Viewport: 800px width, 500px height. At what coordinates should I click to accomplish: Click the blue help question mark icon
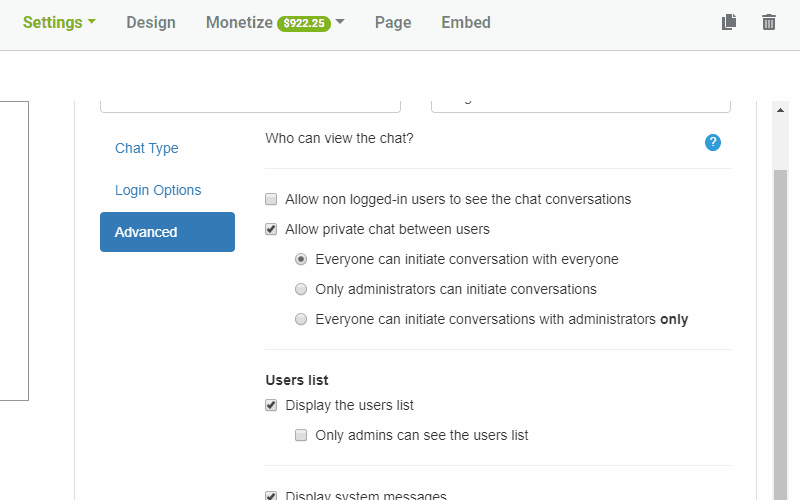pyautogui.click(x=713, y=142)
